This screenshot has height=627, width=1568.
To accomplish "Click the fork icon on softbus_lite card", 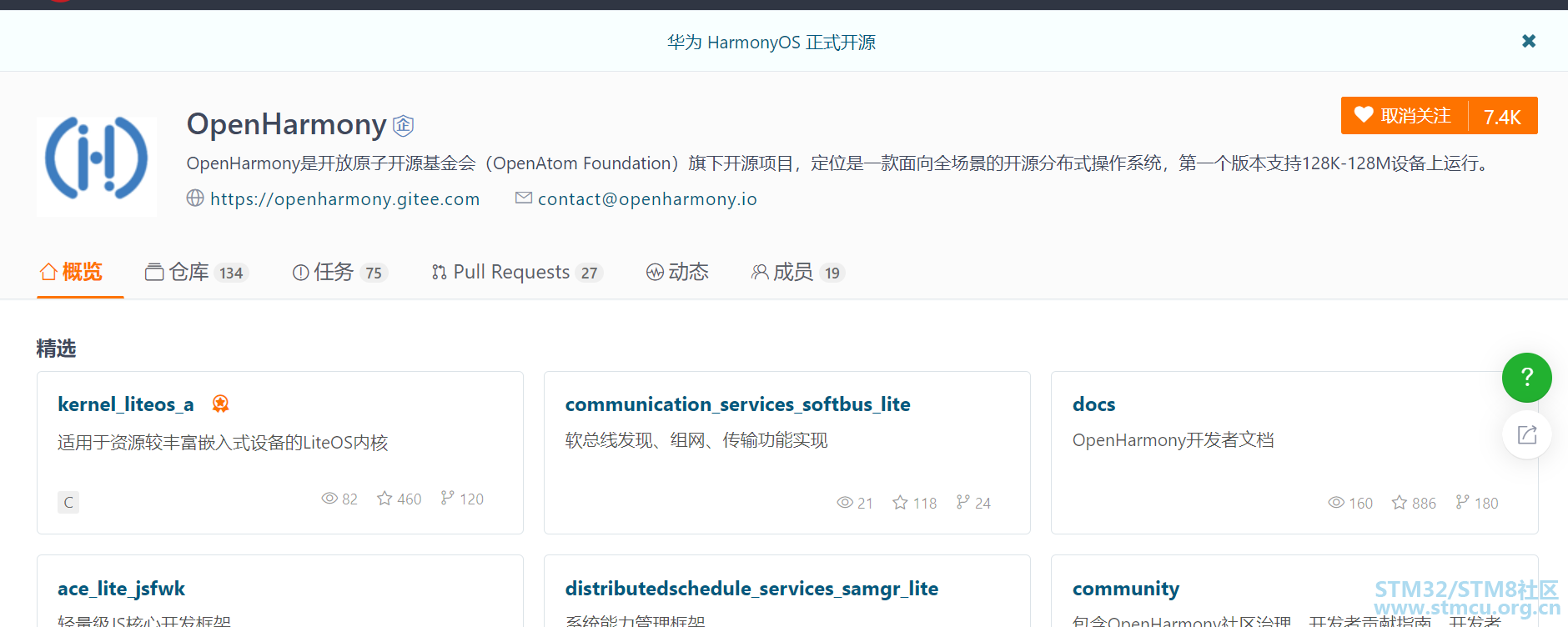I will (x=963, y=502).
